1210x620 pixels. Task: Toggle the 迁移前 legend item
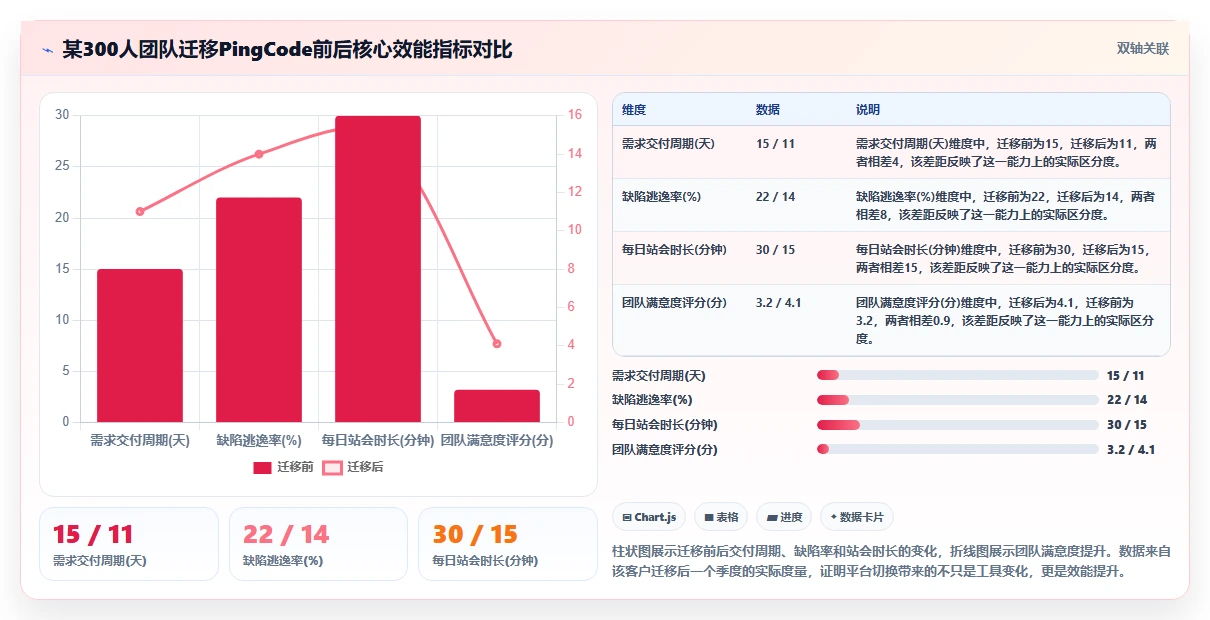click(284, 467)
